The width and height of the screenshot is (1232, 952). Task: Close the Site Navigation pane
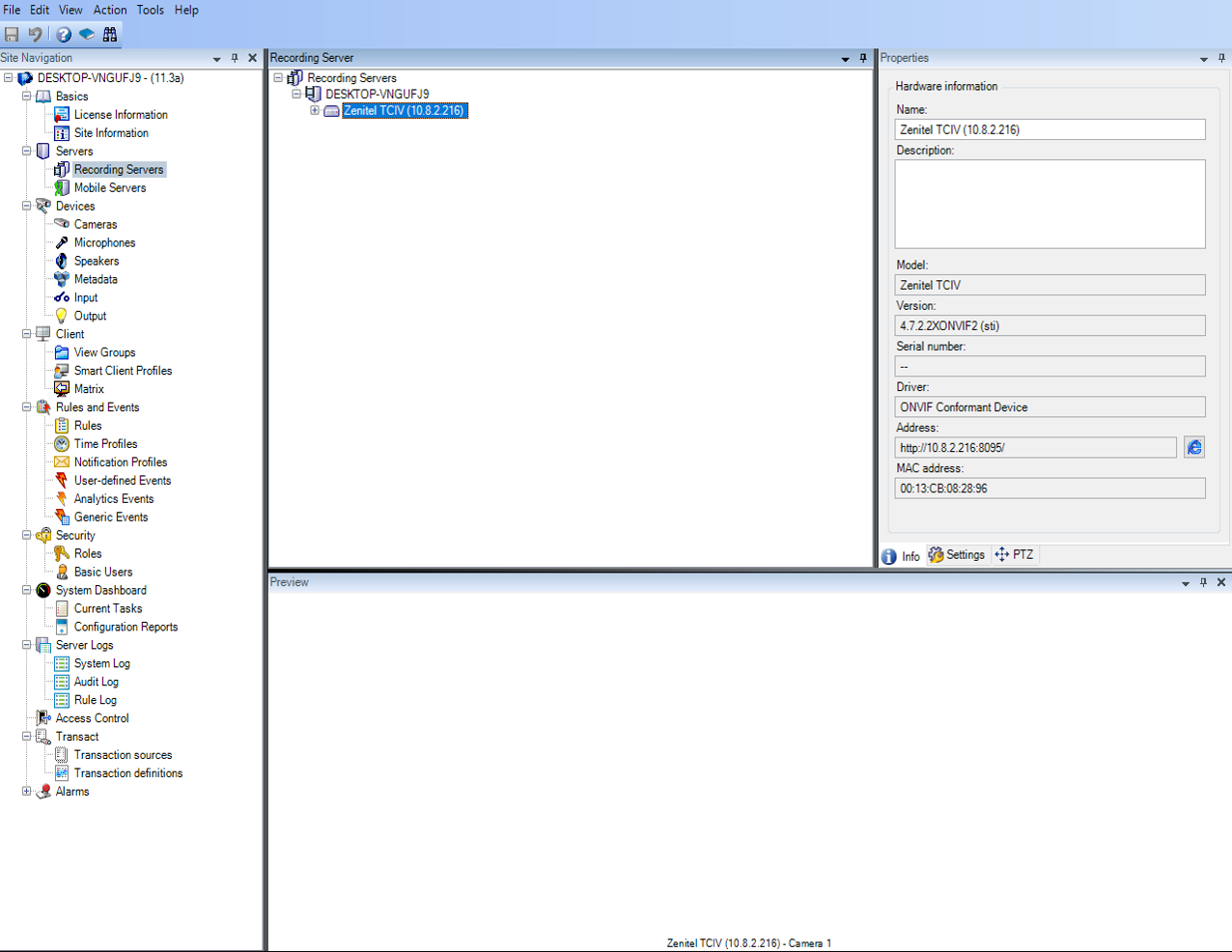(x=253, y=58)
